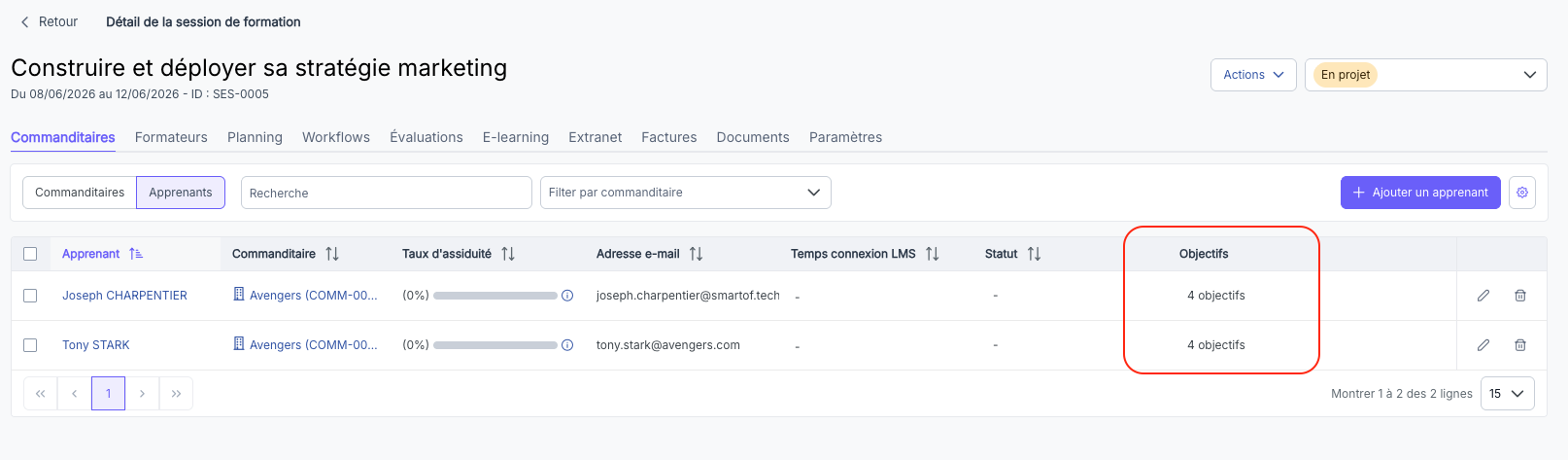Viewport: 1568px width, 460px height.
Task: Click attendance info icon in Tony STARK row
Action: tap(567, 345)
